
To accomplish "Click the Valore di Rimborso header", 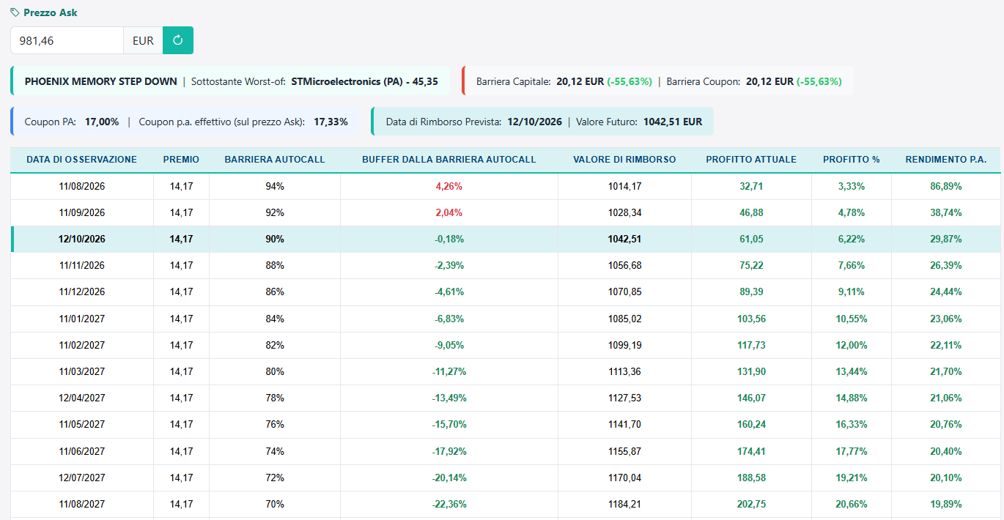I will pyautogui.click(x=624, y=159).
